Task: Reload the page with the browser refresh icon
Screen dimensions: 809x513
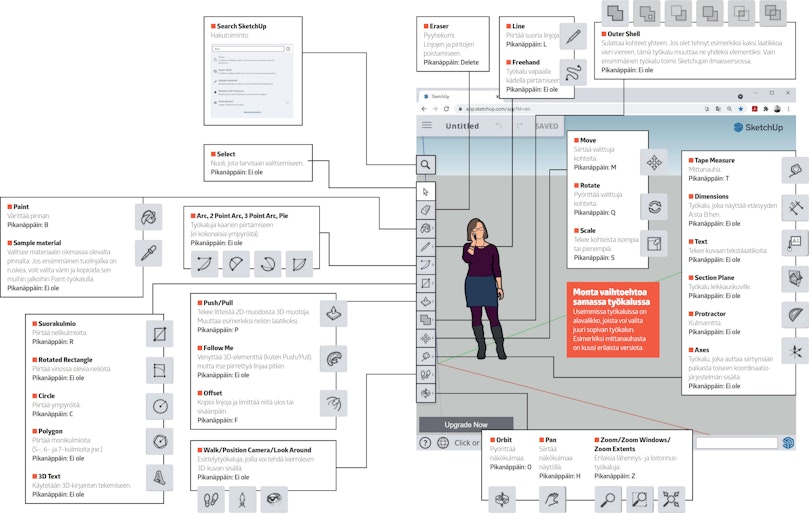Action: (x=446, y=109)
